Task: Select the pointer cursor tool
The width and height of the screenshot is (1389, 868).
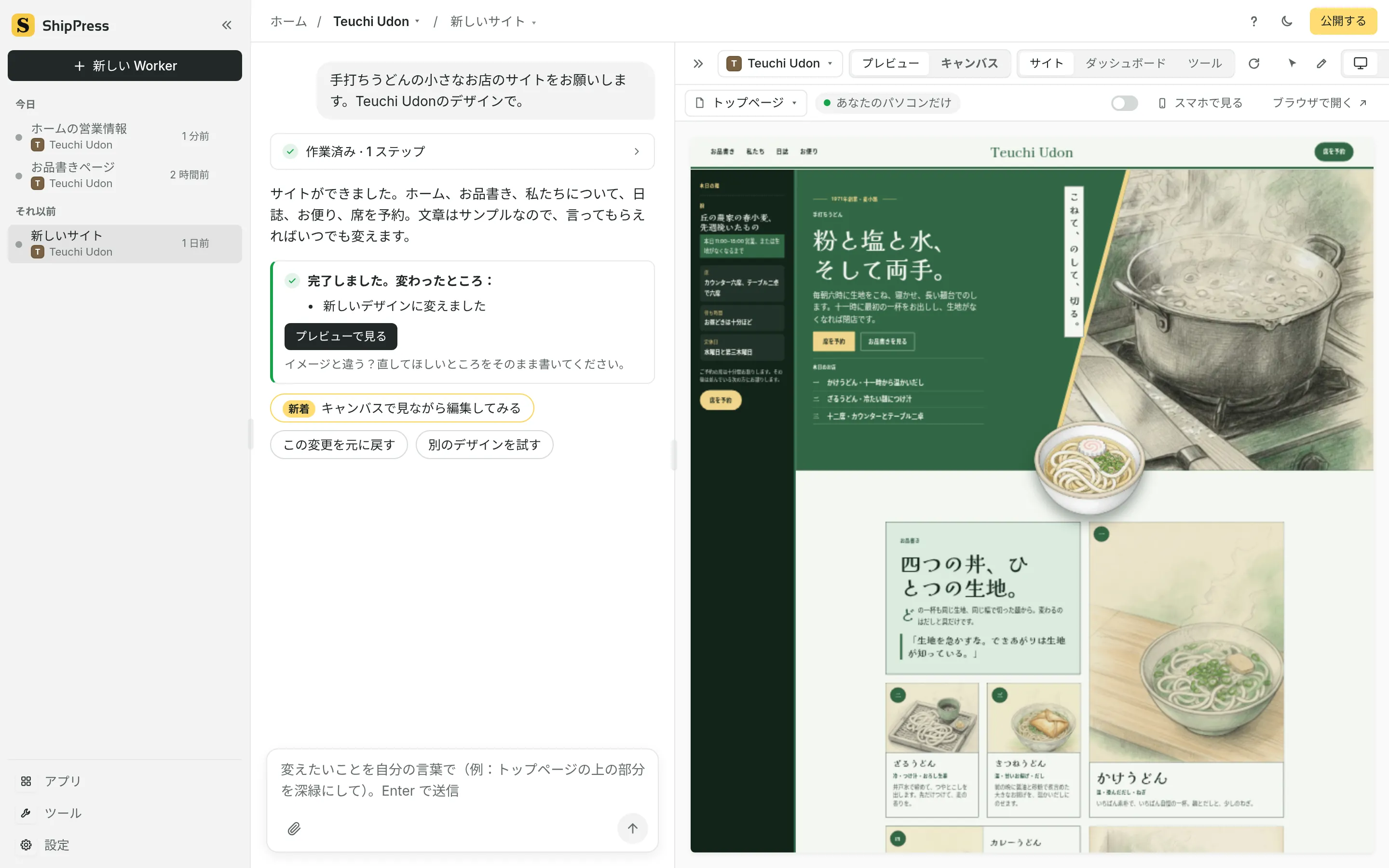Action: [1292, 63]
